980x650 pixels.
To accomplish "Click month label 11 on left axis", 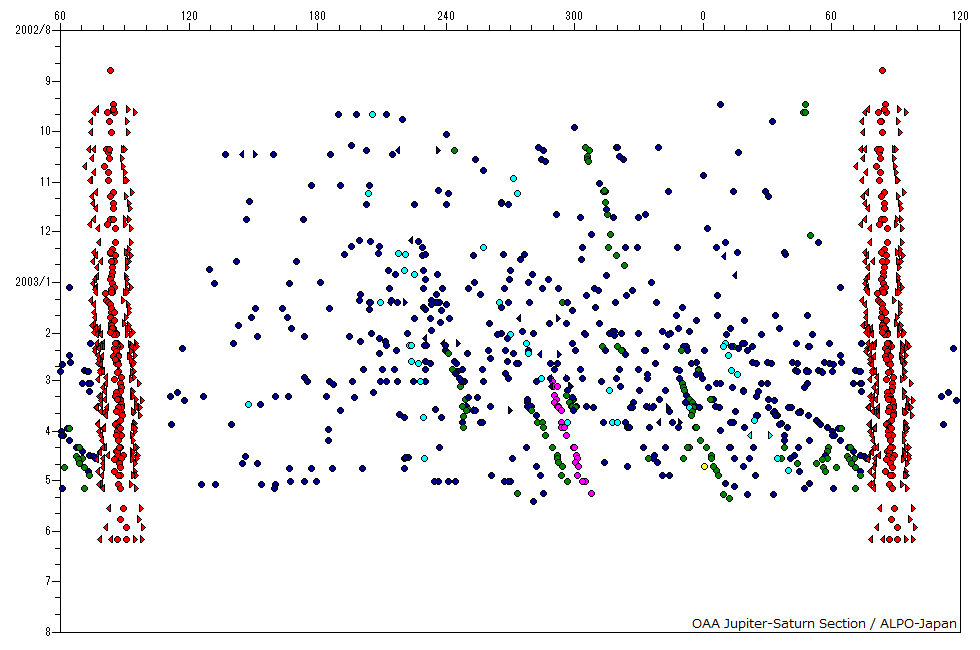I will click(46, 182).
